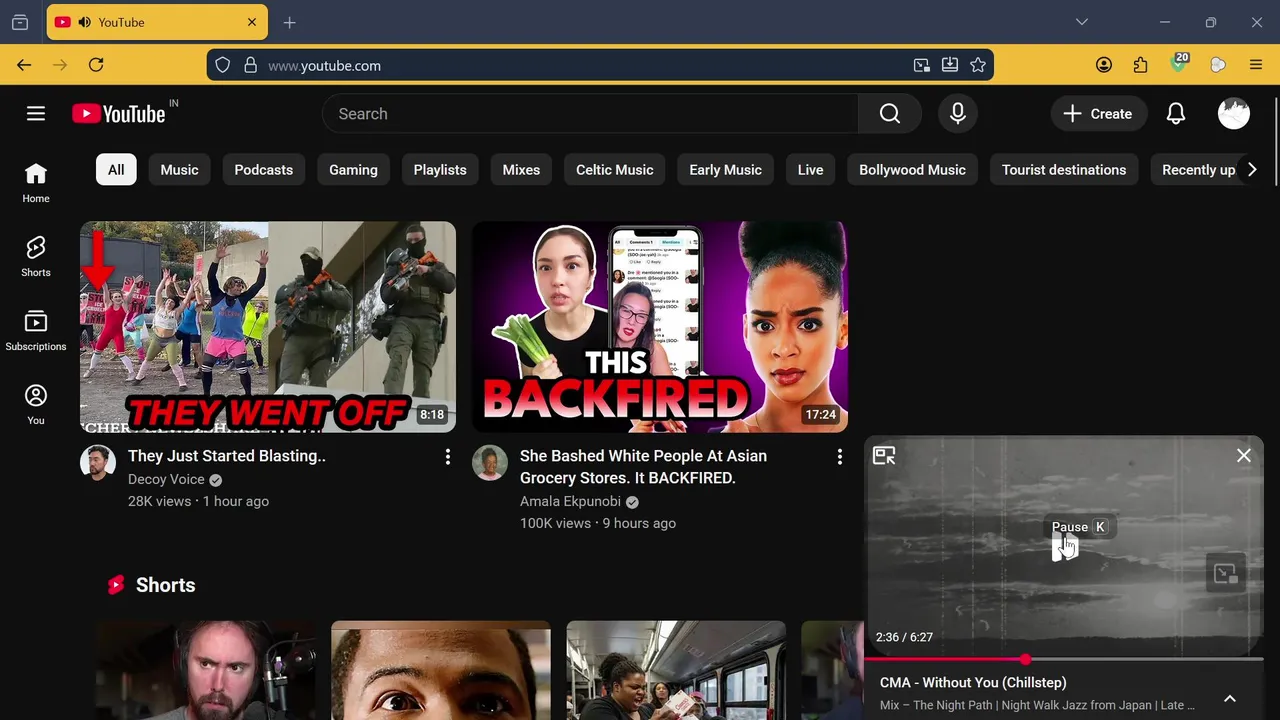Click the site lock icon
The height and width of the screenshot is (720, 1280).
[x=251, y=65]
